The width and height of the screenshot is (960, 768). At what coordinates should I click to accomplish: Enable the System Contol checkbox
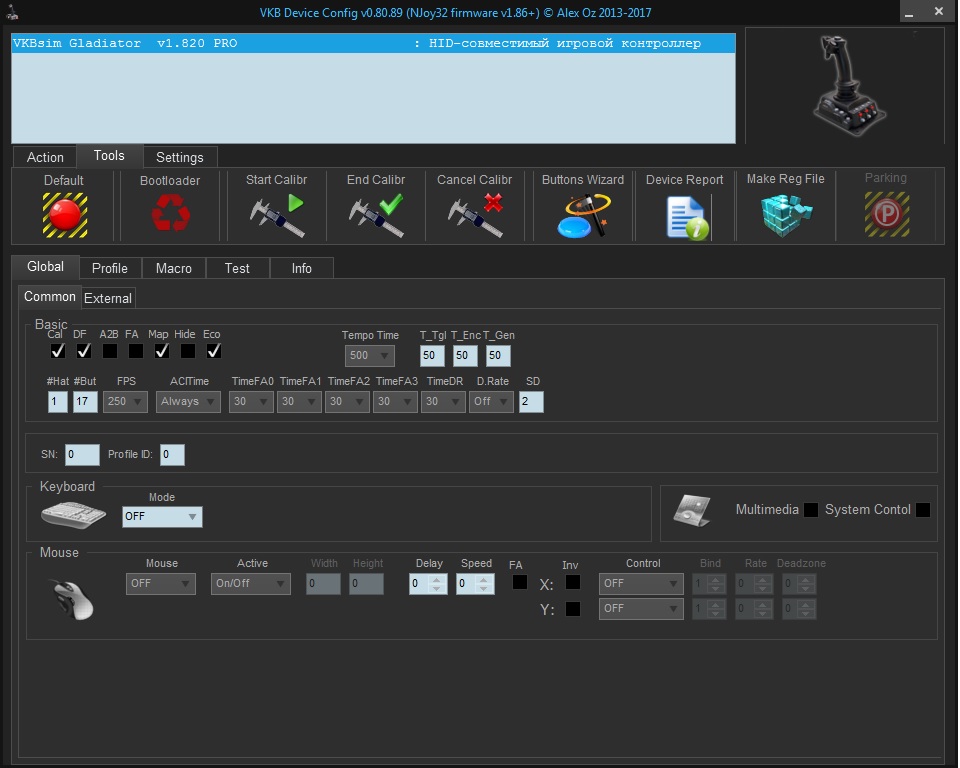(923, 510)
